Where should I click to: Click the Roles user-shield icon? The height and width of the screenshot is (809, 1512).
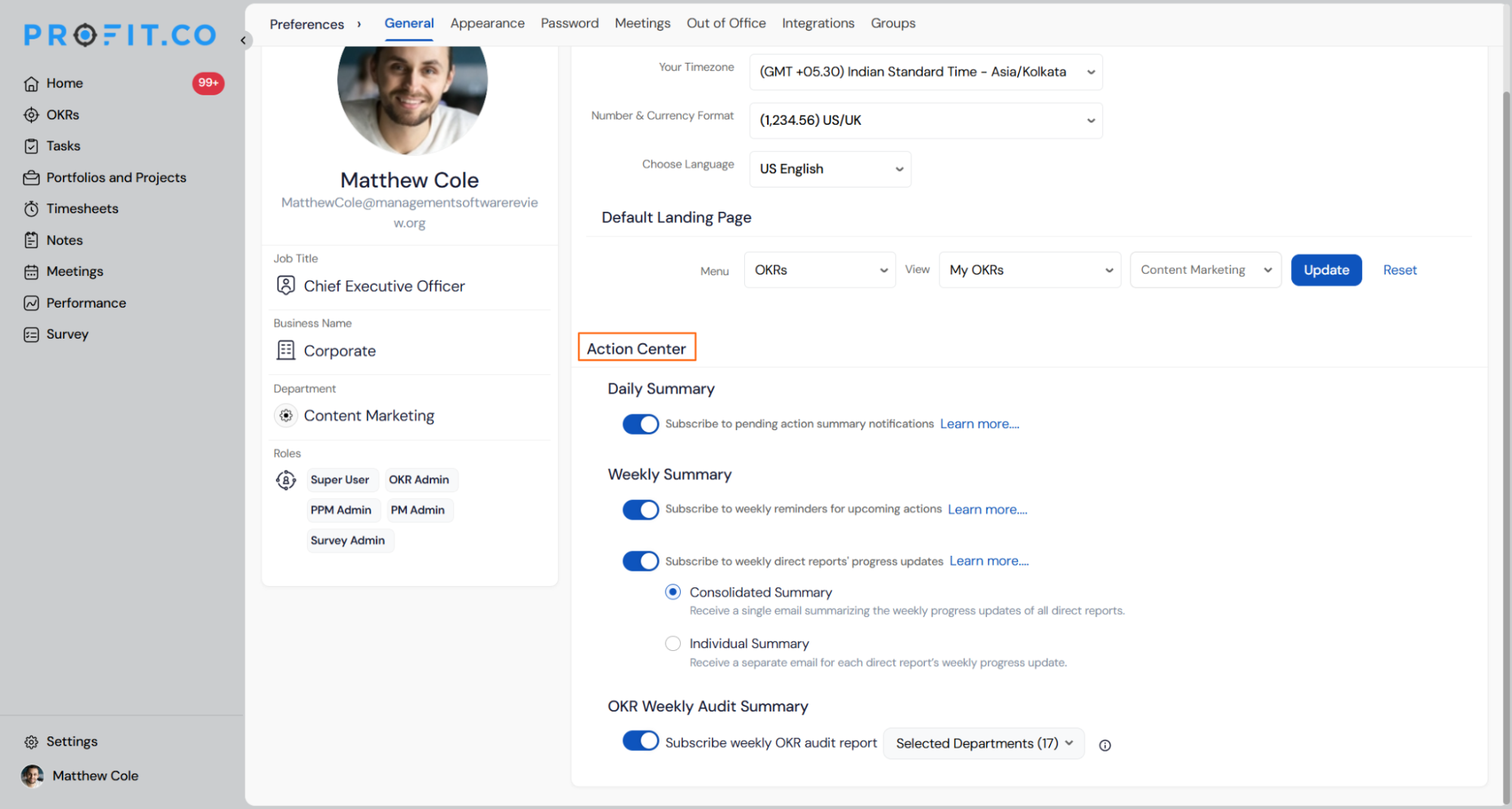(x=286, y=480)
